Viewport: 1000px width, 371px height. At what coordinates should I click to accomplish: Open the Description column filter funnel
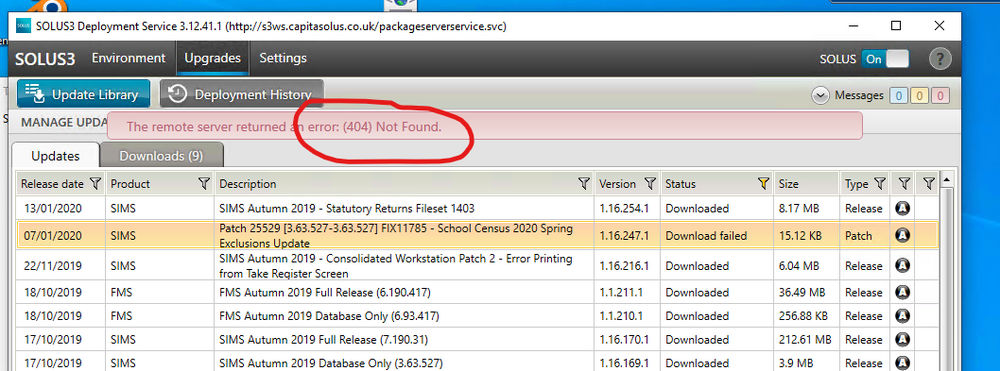[x=583, y=184]
